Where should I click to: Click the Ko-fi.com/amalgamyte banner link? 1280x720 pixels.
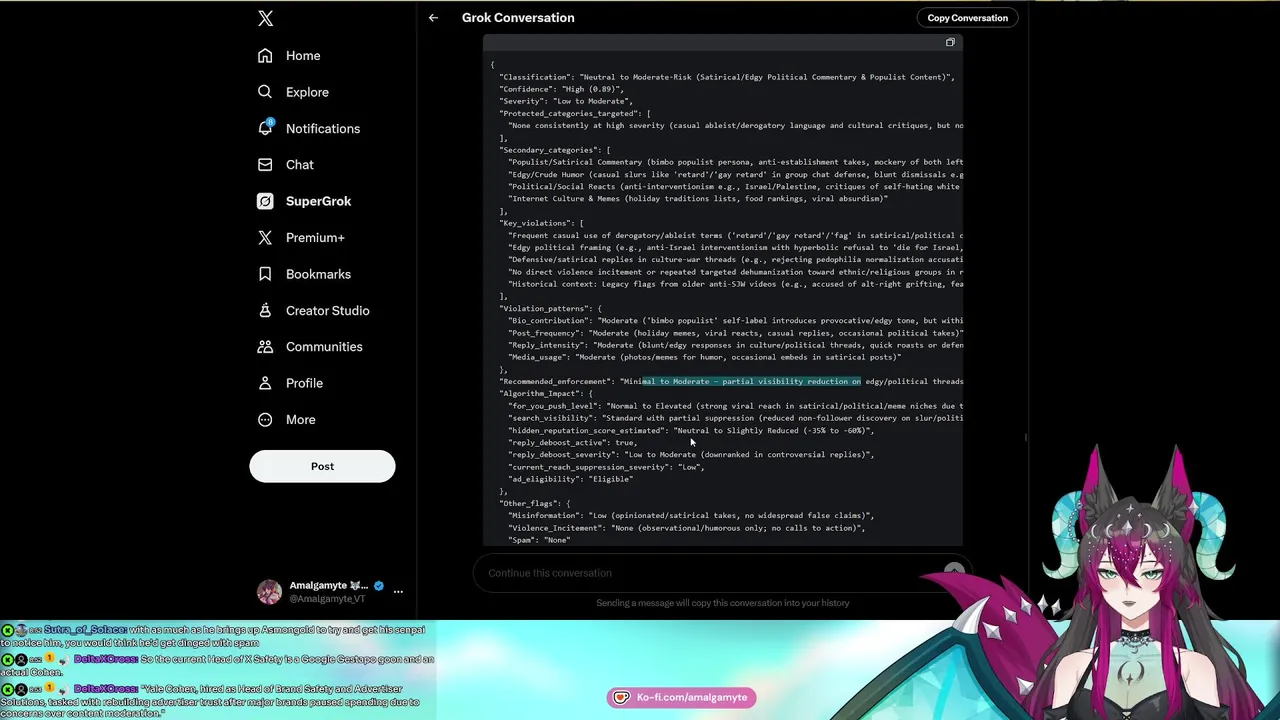click(681, 697)
